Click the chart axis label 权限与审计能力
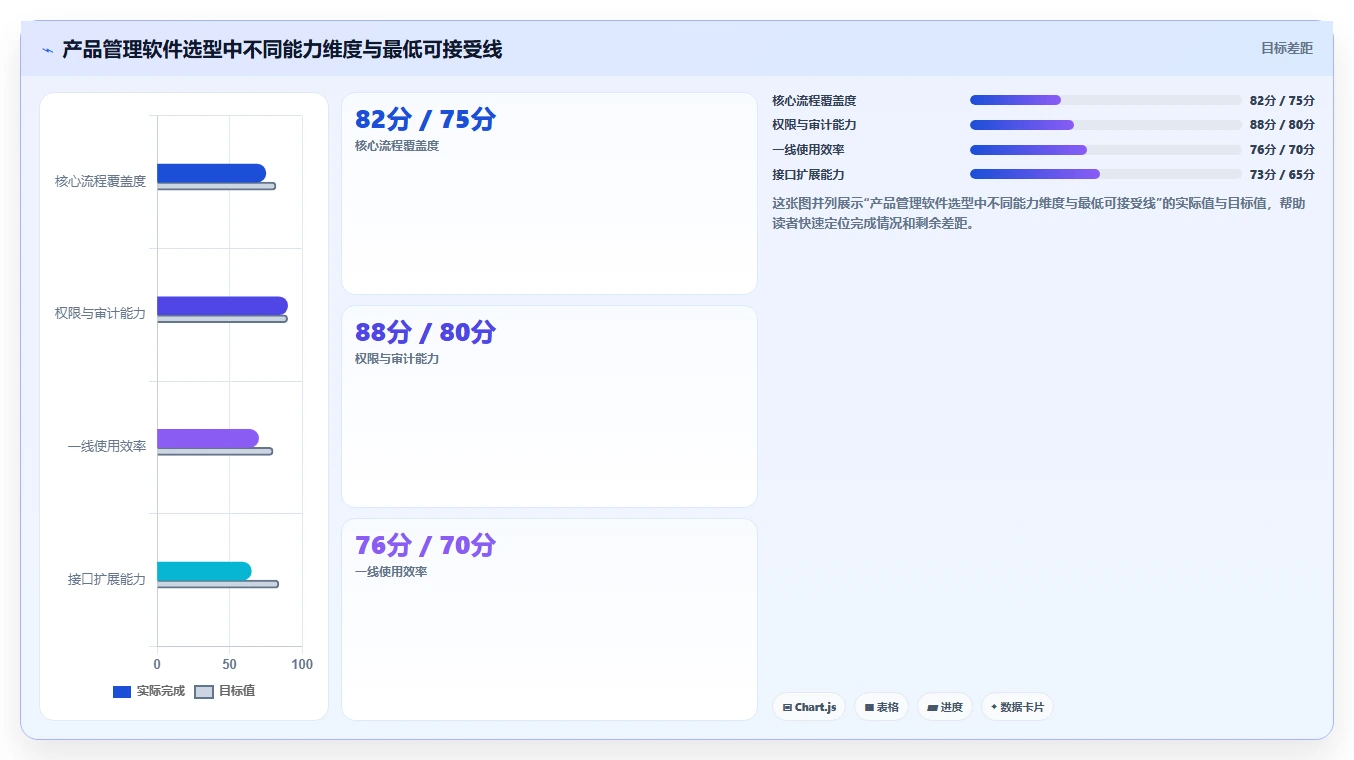Screen dimensions: 1354x760 [100, 313]
